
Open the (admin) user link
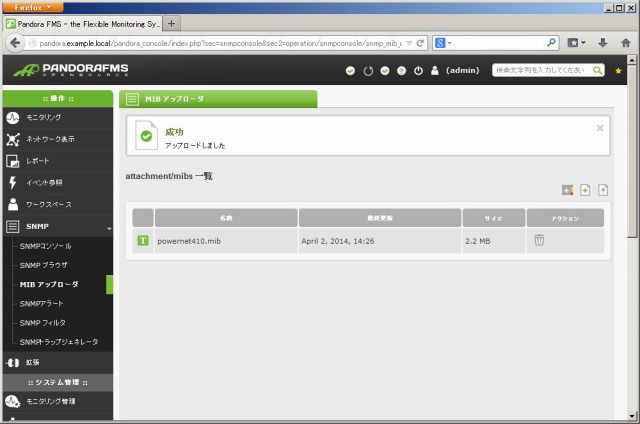pos(462,71)
